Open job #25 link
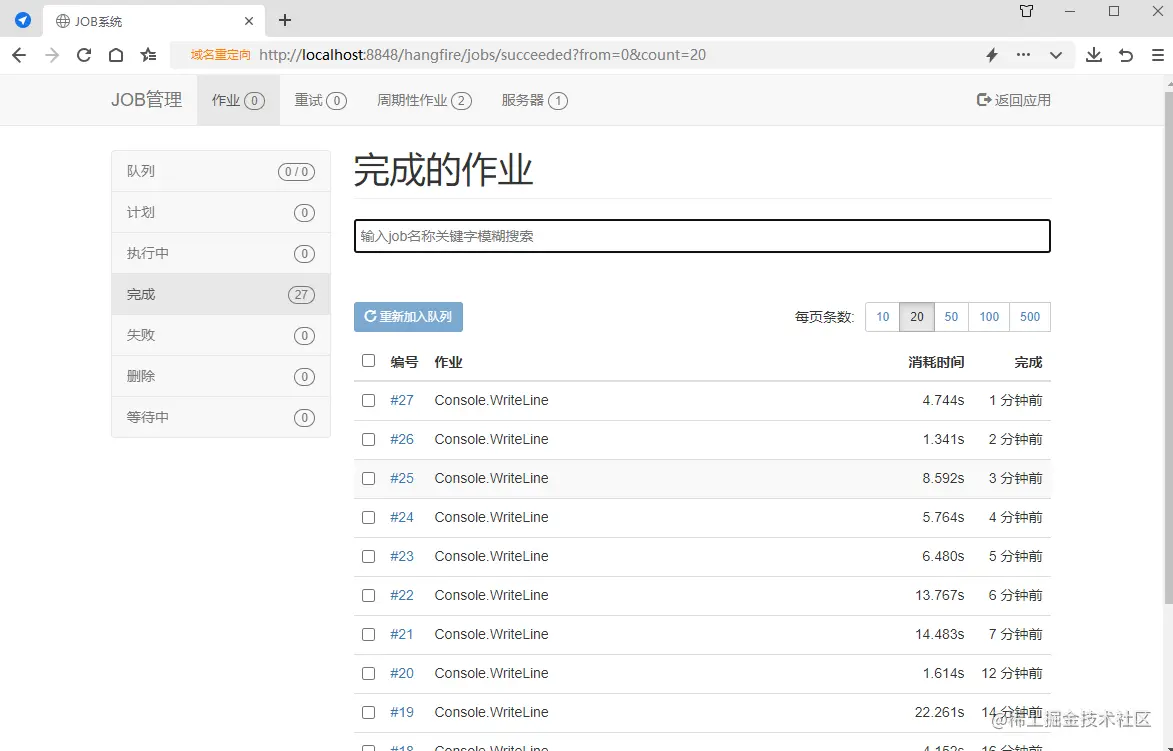The width and height of the screenshot is (1173, 751). (x=402, y=478)
